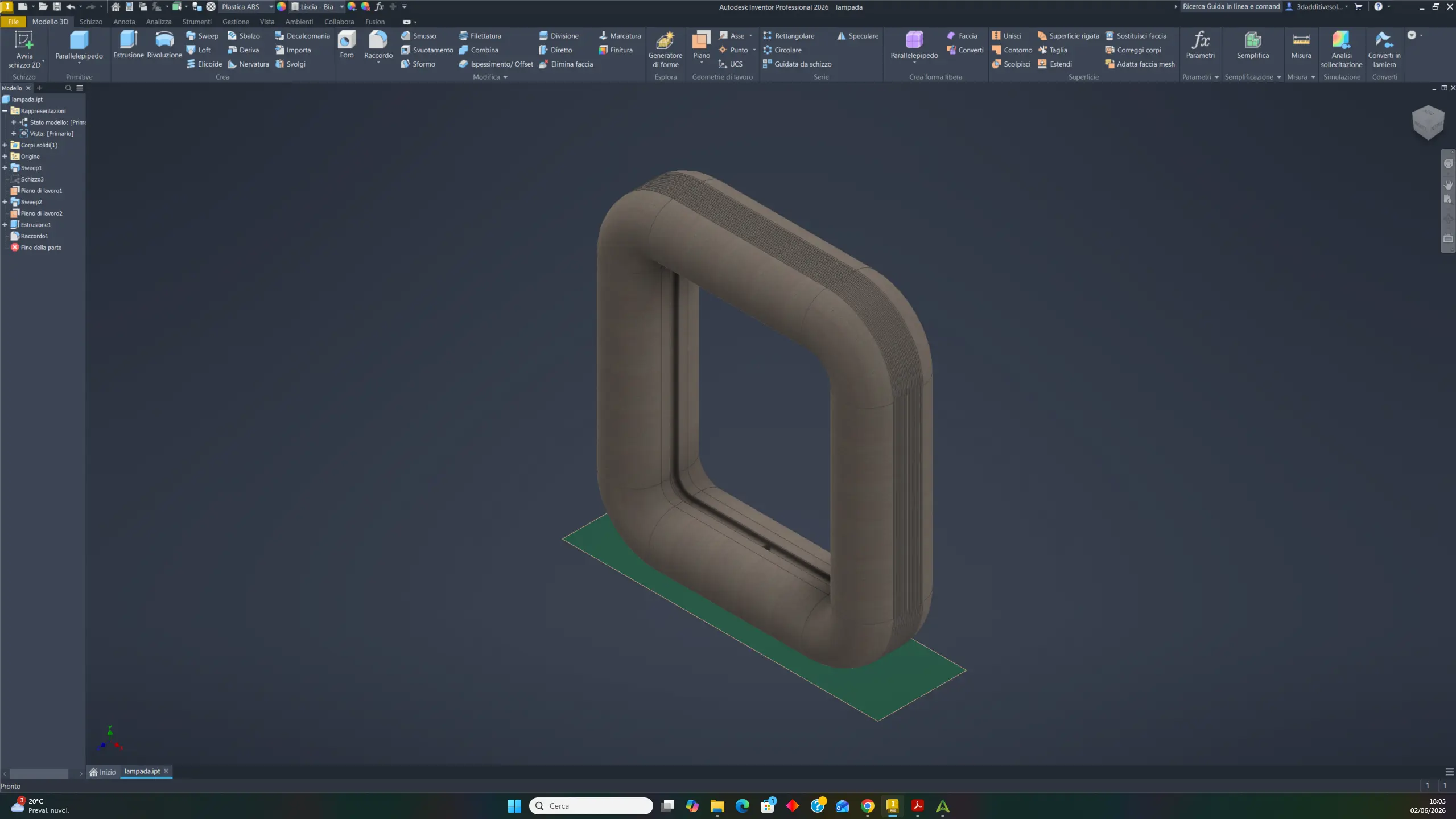Click the Cerca taskbar search box
Image resolution: width=1456 pixels, height=819 pixels.
pyautogui.click(x=591, y=806)
